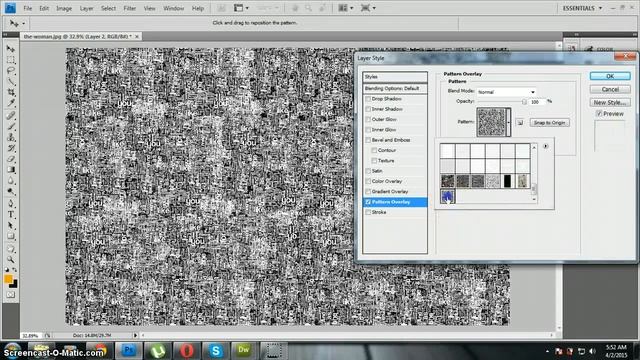Collapse the Pattern picker dropdown arrow
Screen dimensions: 640x360
point(509,122)
